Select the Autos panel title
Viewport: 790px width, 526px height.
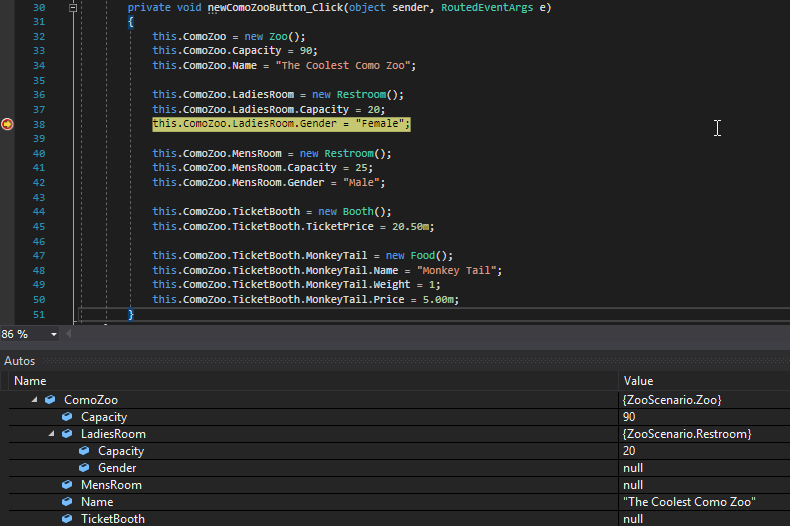20,360
